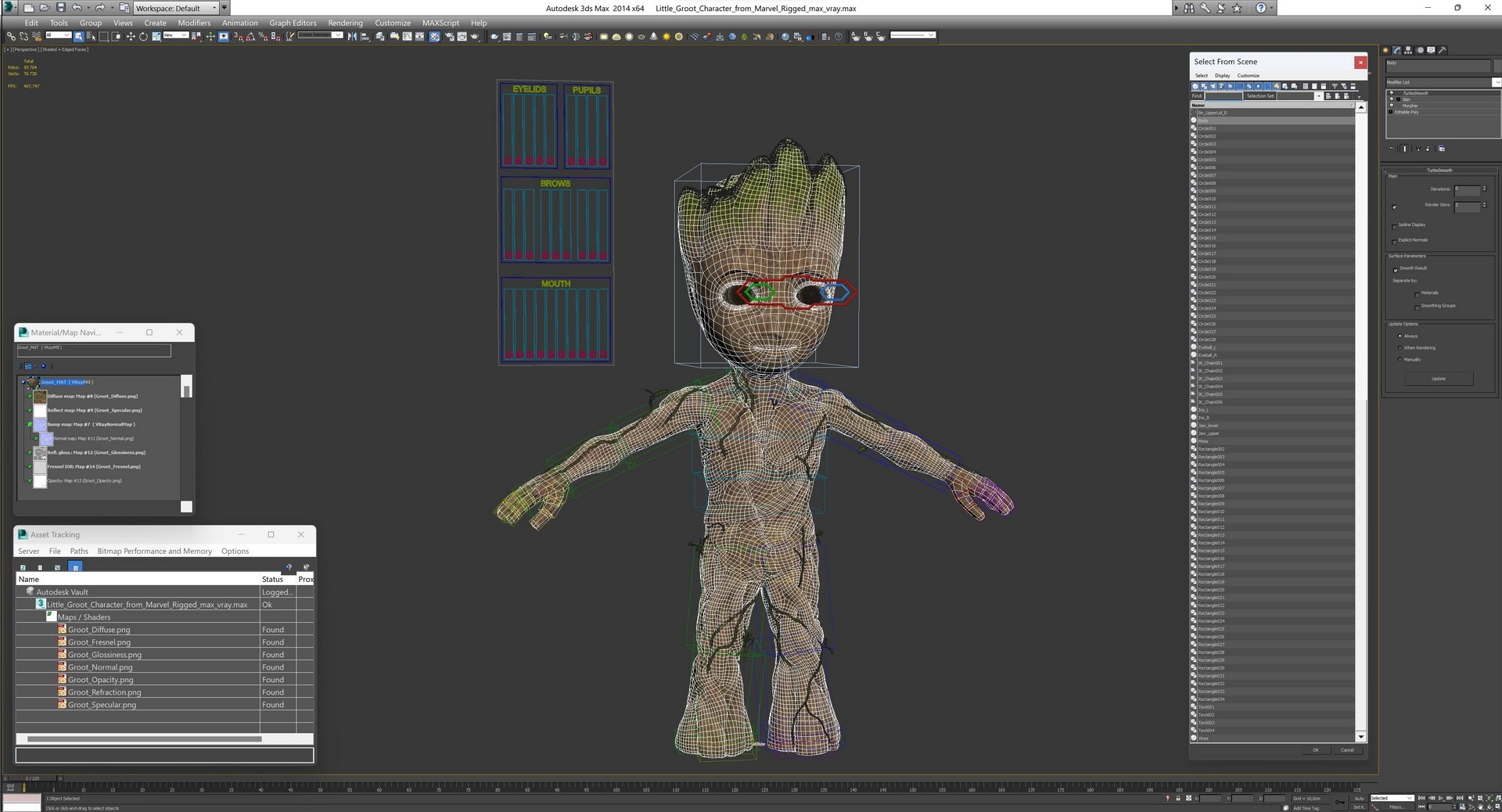The image size is (1502, 812).
Task: Click the Redo arrow icon
Action: [100, 7]
